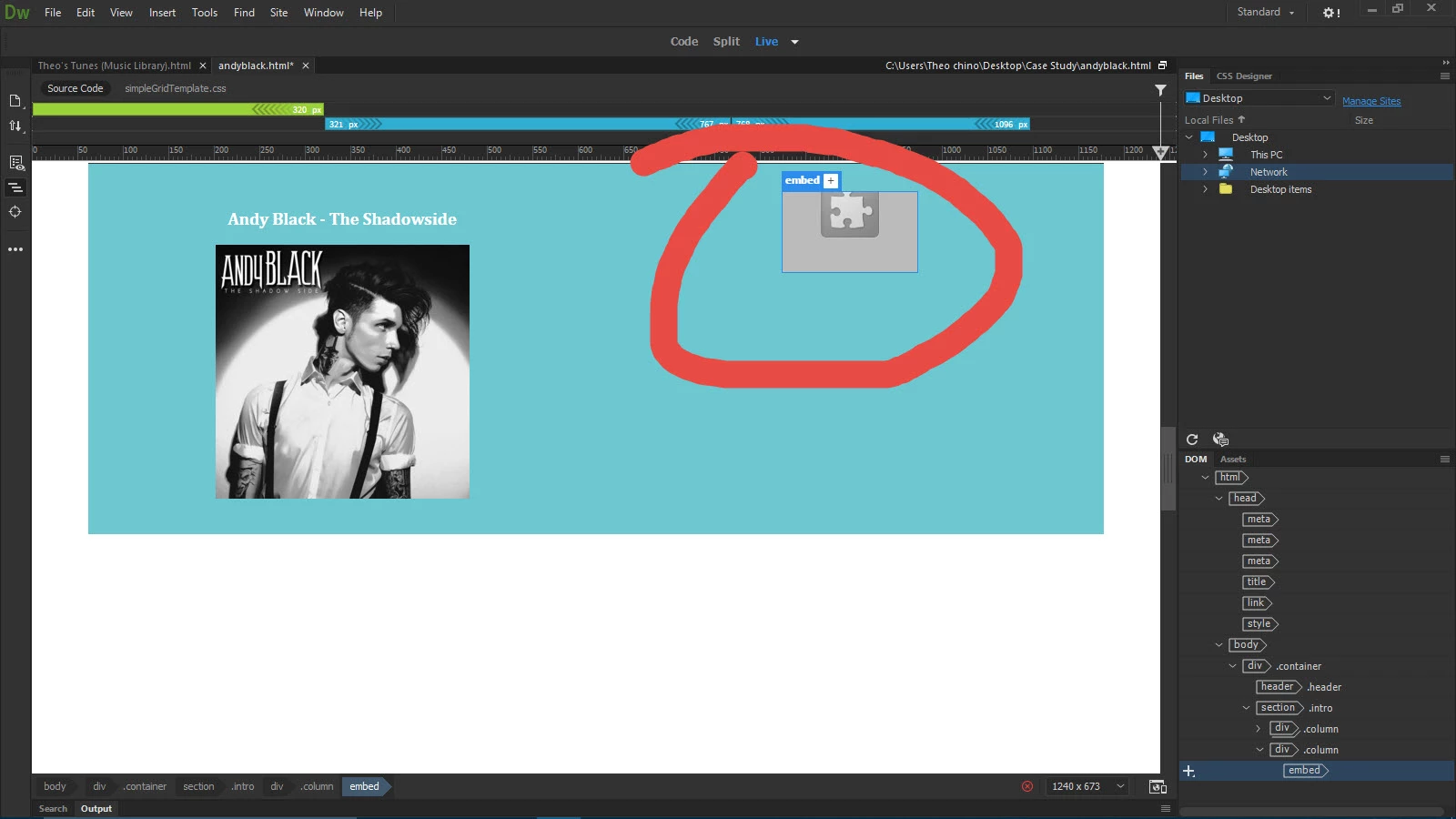1456x819 pixels.
Task: Expand the This PC tree item
Action: tap(1205, 155)
